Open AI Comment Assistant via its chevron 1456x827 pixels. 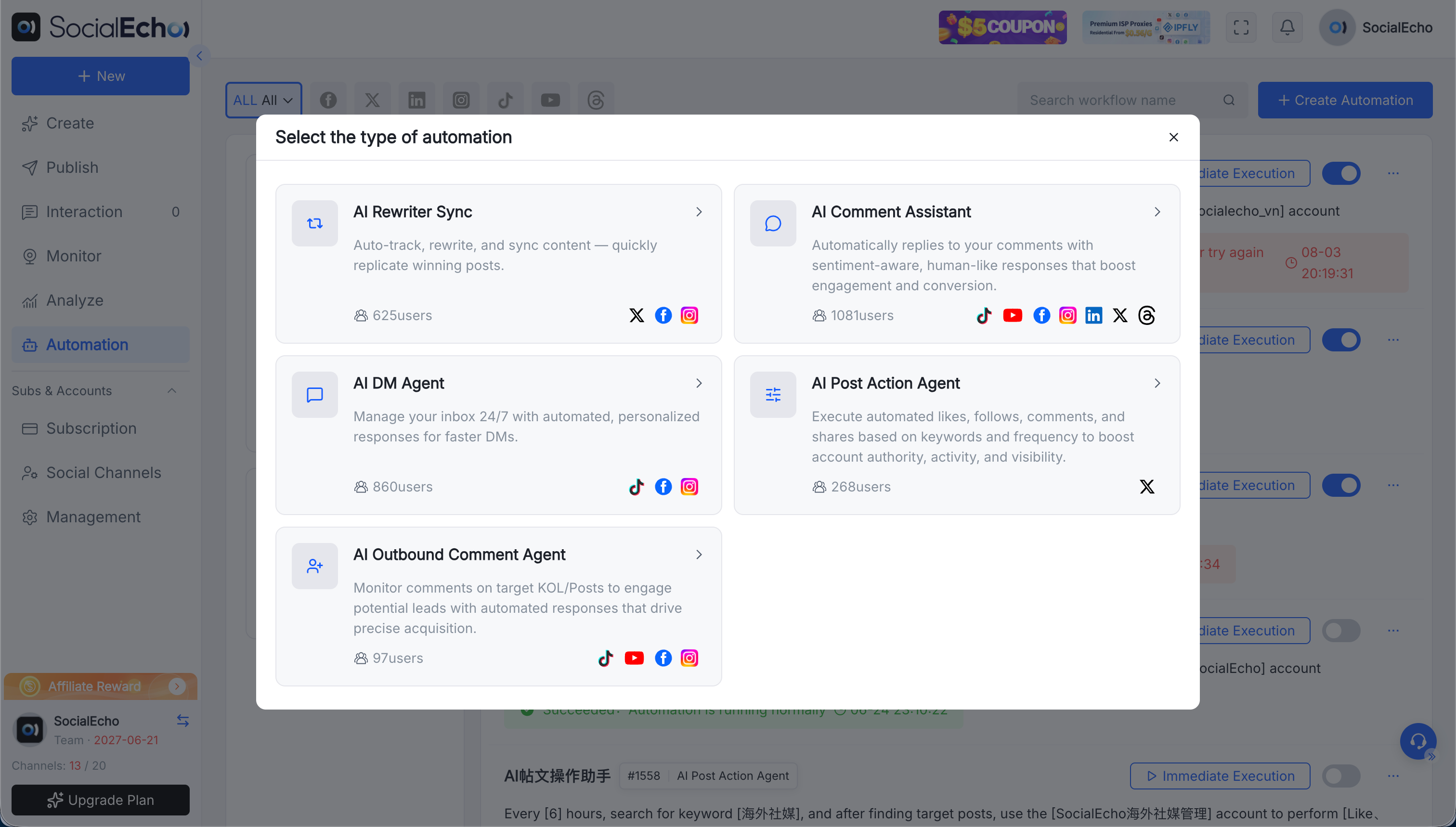[1157, 212]
